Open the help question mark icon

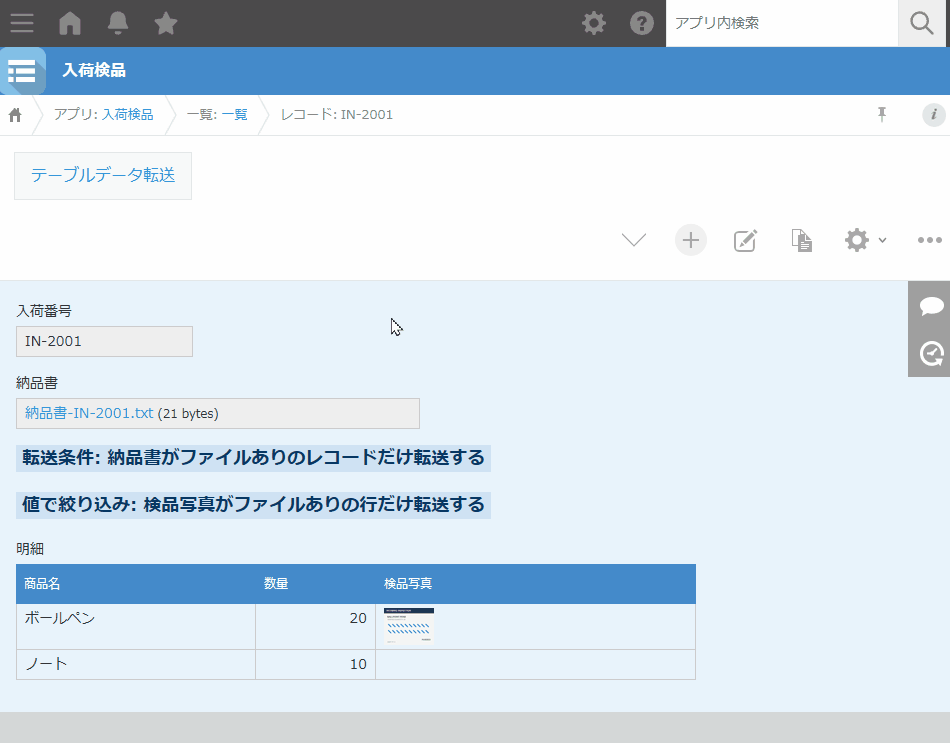pos(642,23)
